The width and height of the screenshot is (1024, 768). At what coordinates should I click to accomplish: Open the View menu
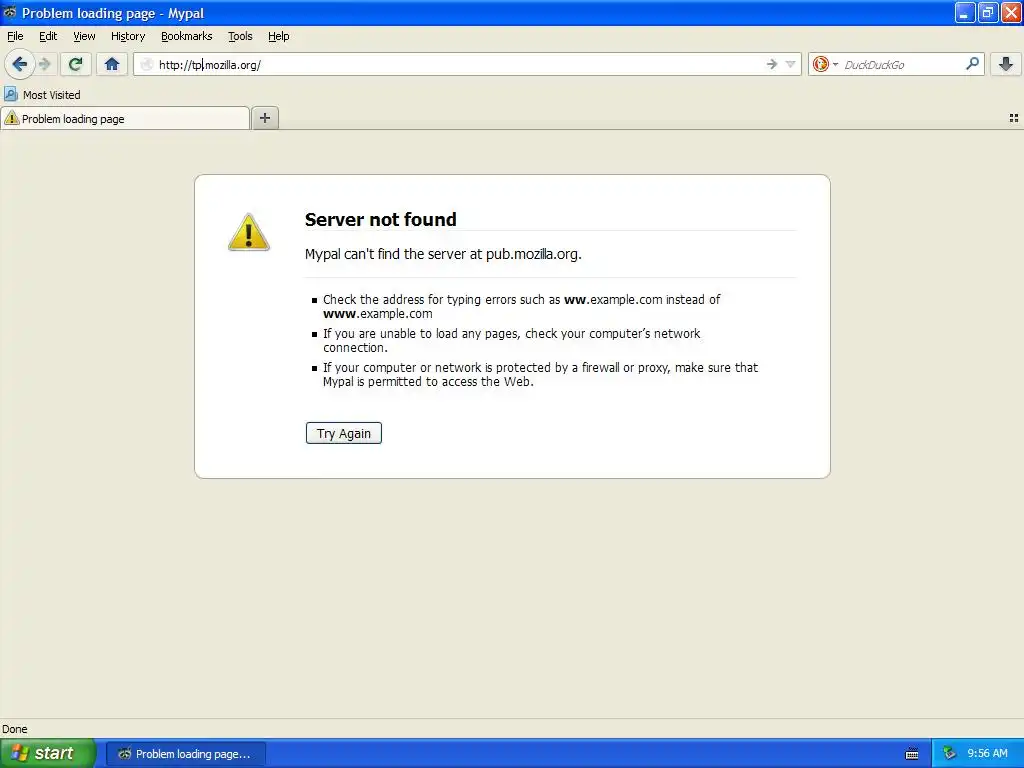(84, 36)
